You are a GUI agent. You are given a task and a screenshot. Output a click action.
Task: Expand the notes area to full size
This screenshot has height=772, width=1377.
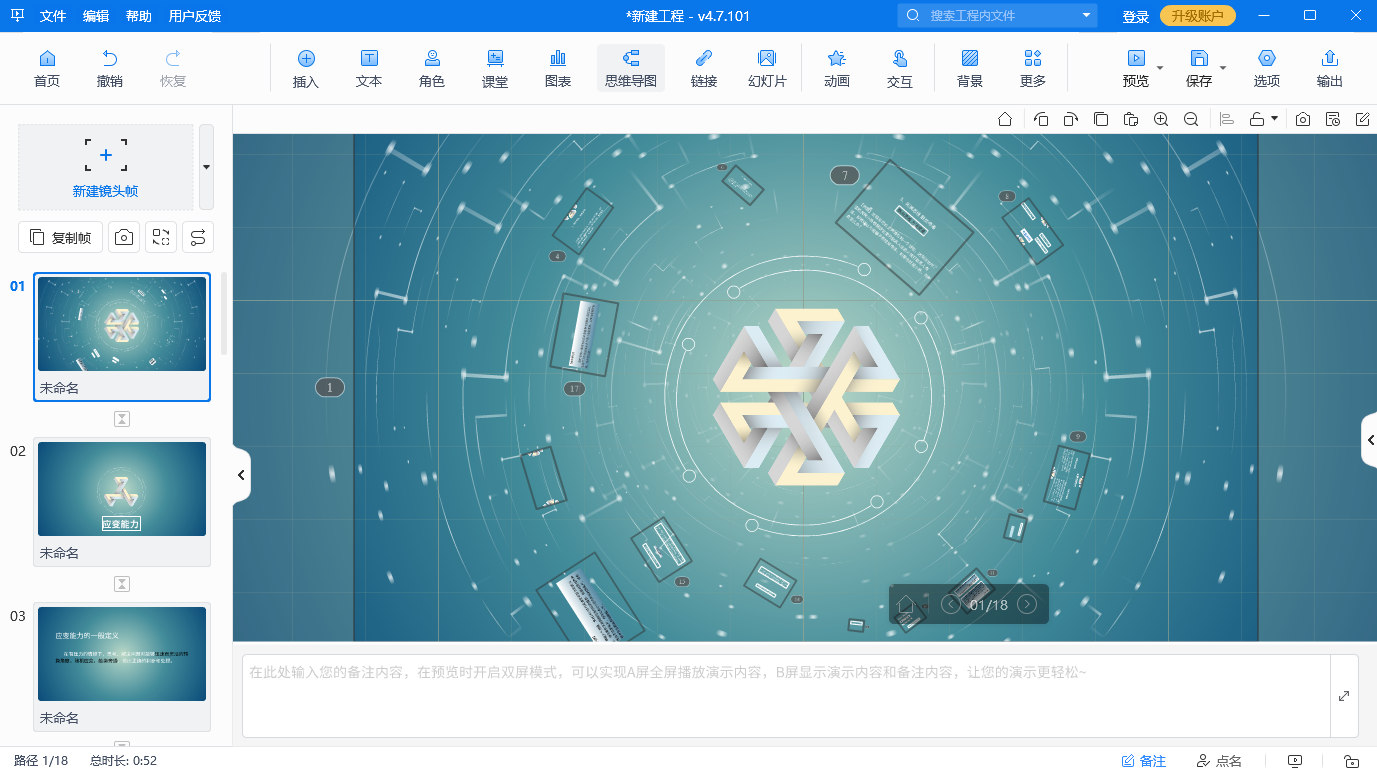pos(1344,696)
